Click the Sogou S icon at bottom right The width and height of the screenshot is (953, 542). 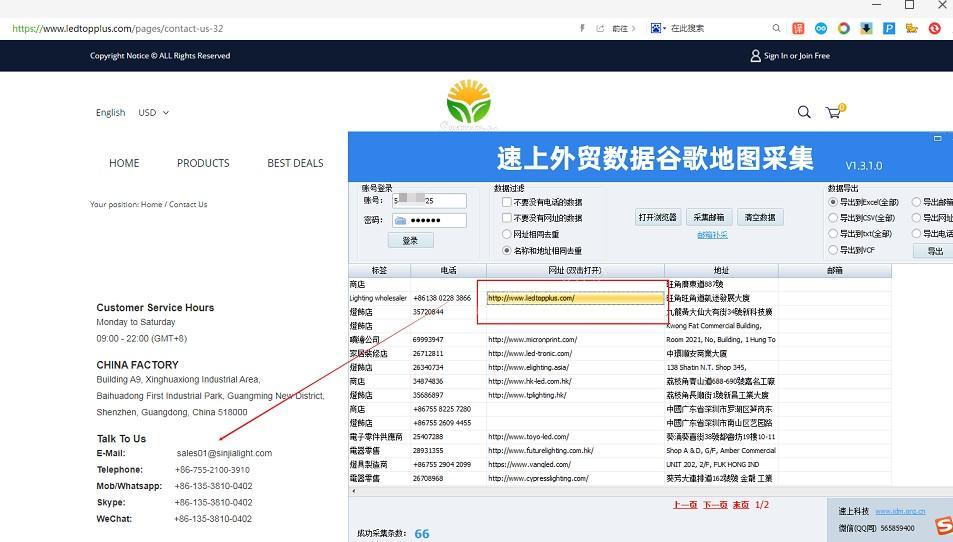pos(944,526)
